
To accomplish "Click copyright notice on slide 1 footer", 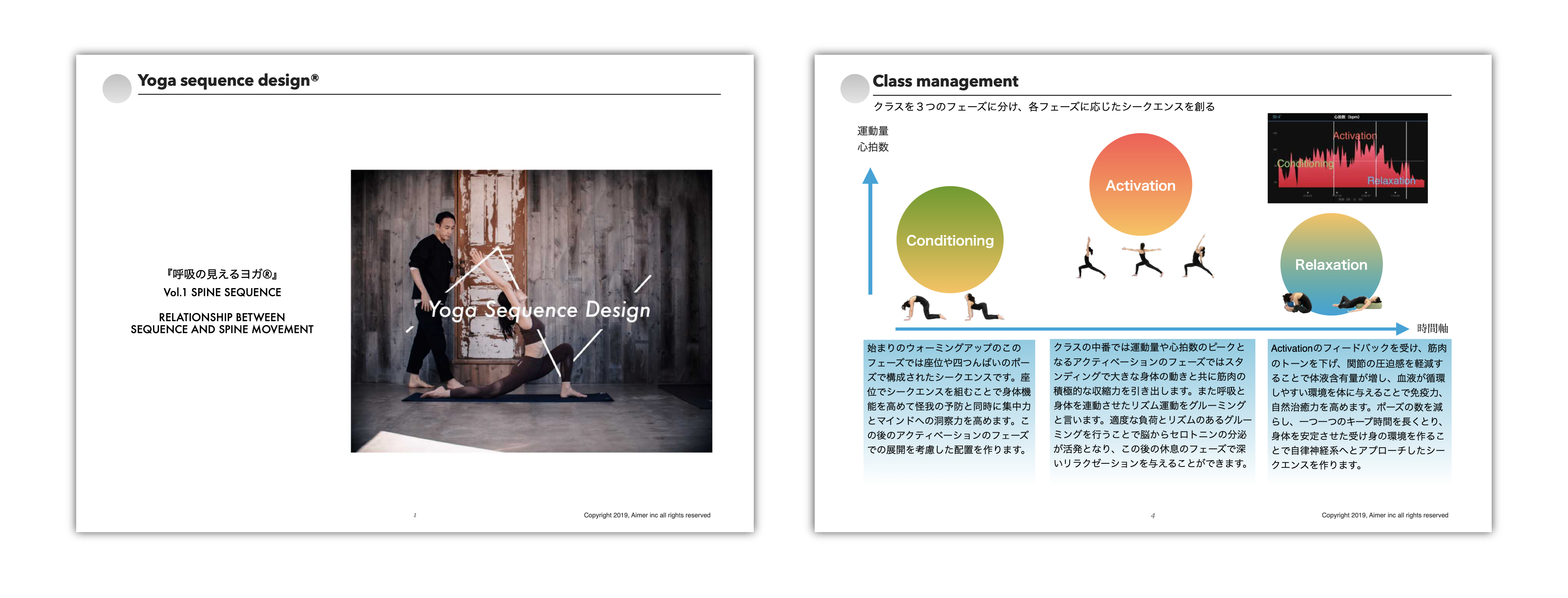I will pos(647,515).
